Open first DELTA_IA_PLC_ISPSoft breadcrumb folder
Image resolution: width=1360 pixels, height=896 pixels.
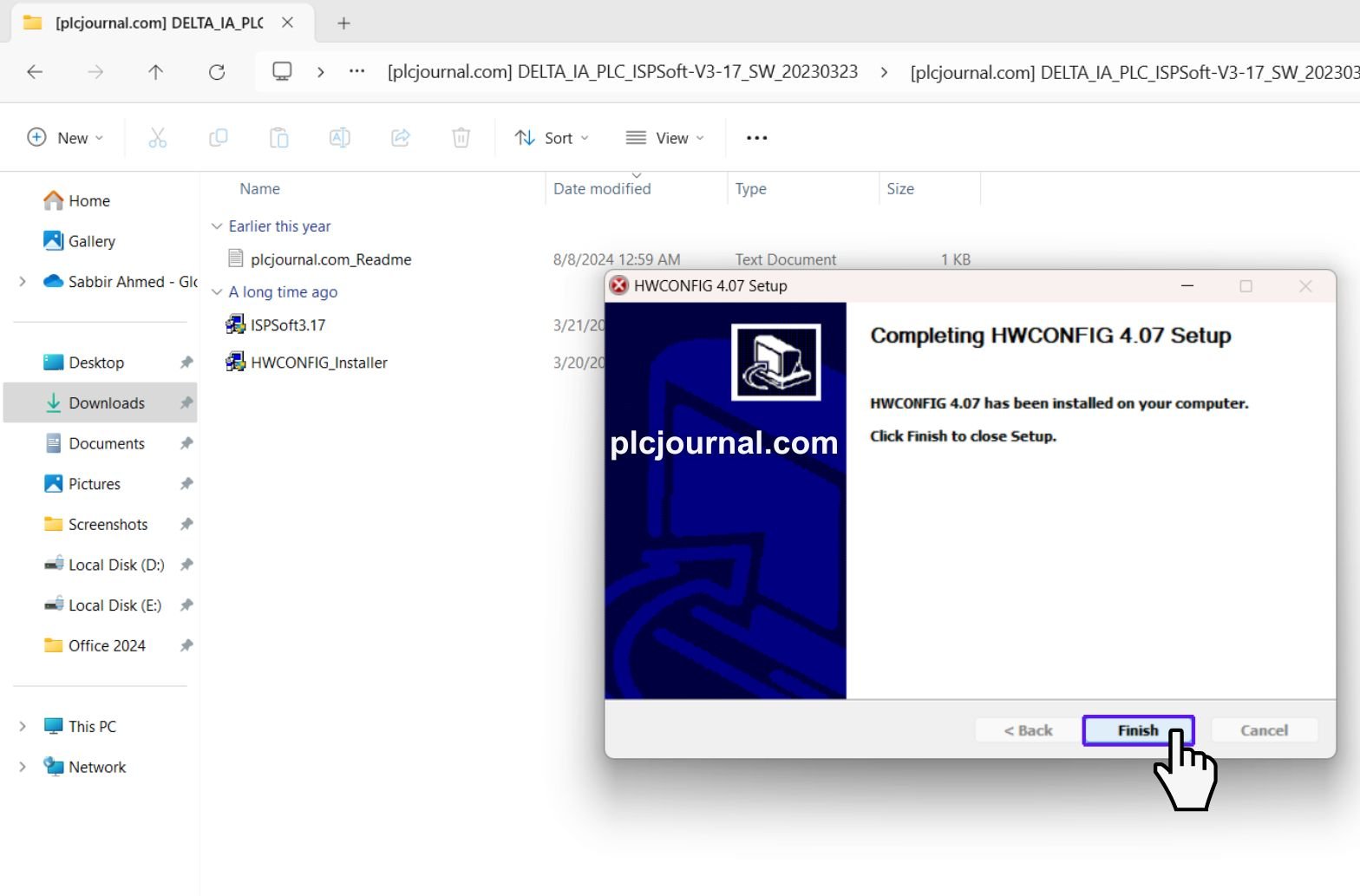(x=623, y=71)
